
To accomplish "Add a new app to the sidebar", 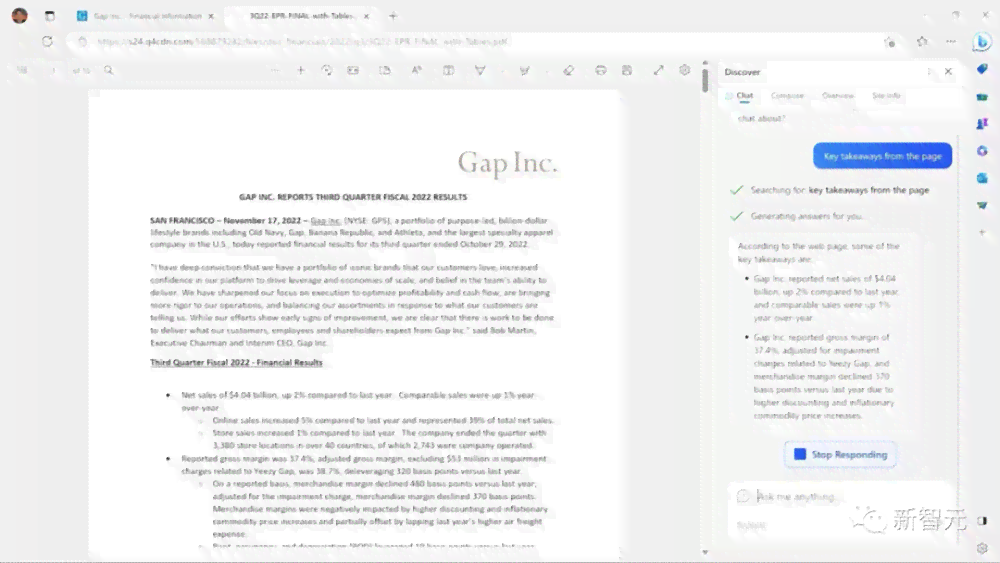I will [x=982, y=232].
